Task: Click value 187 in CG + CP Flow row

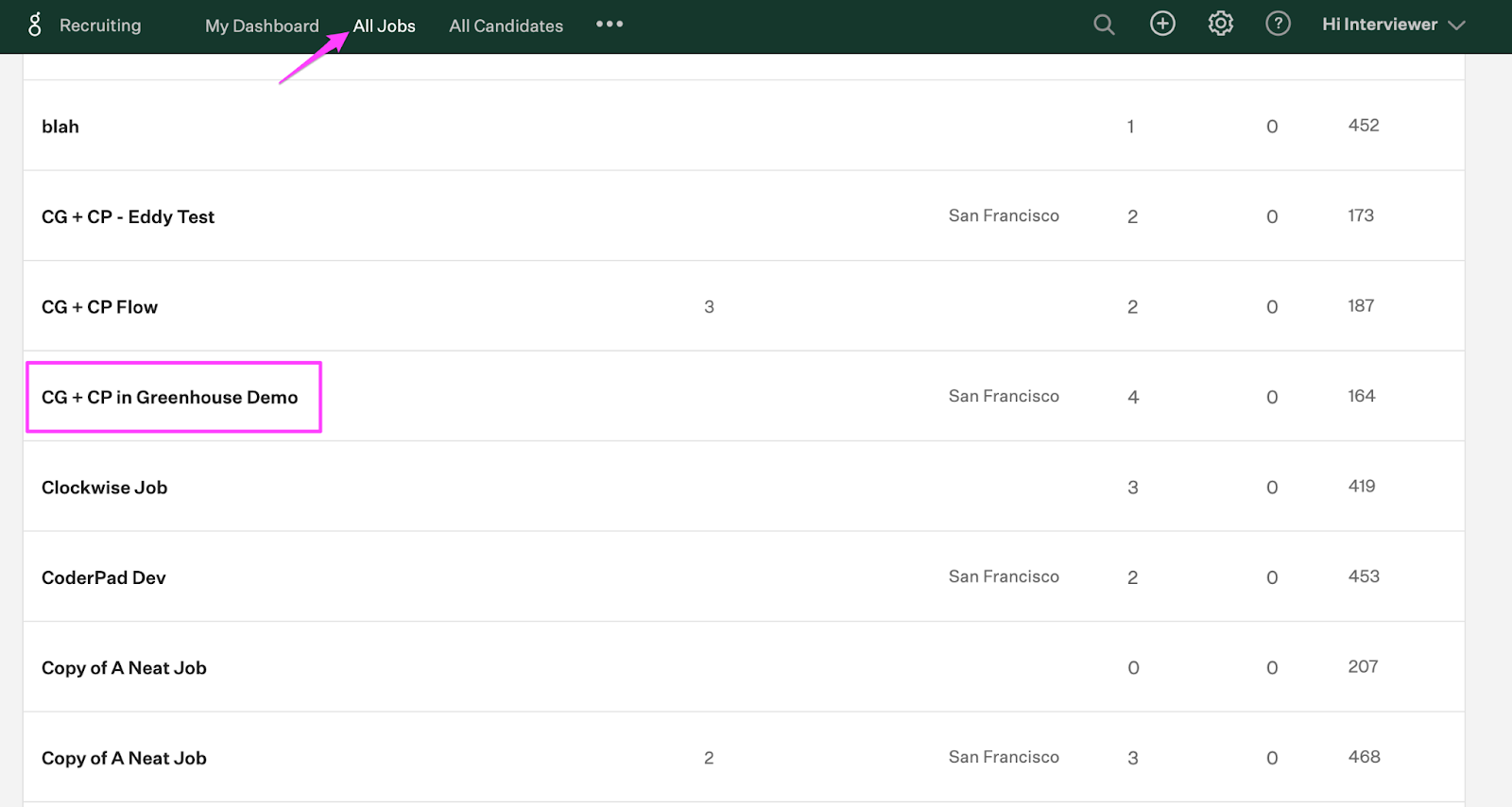Action: click(1361, 305)
